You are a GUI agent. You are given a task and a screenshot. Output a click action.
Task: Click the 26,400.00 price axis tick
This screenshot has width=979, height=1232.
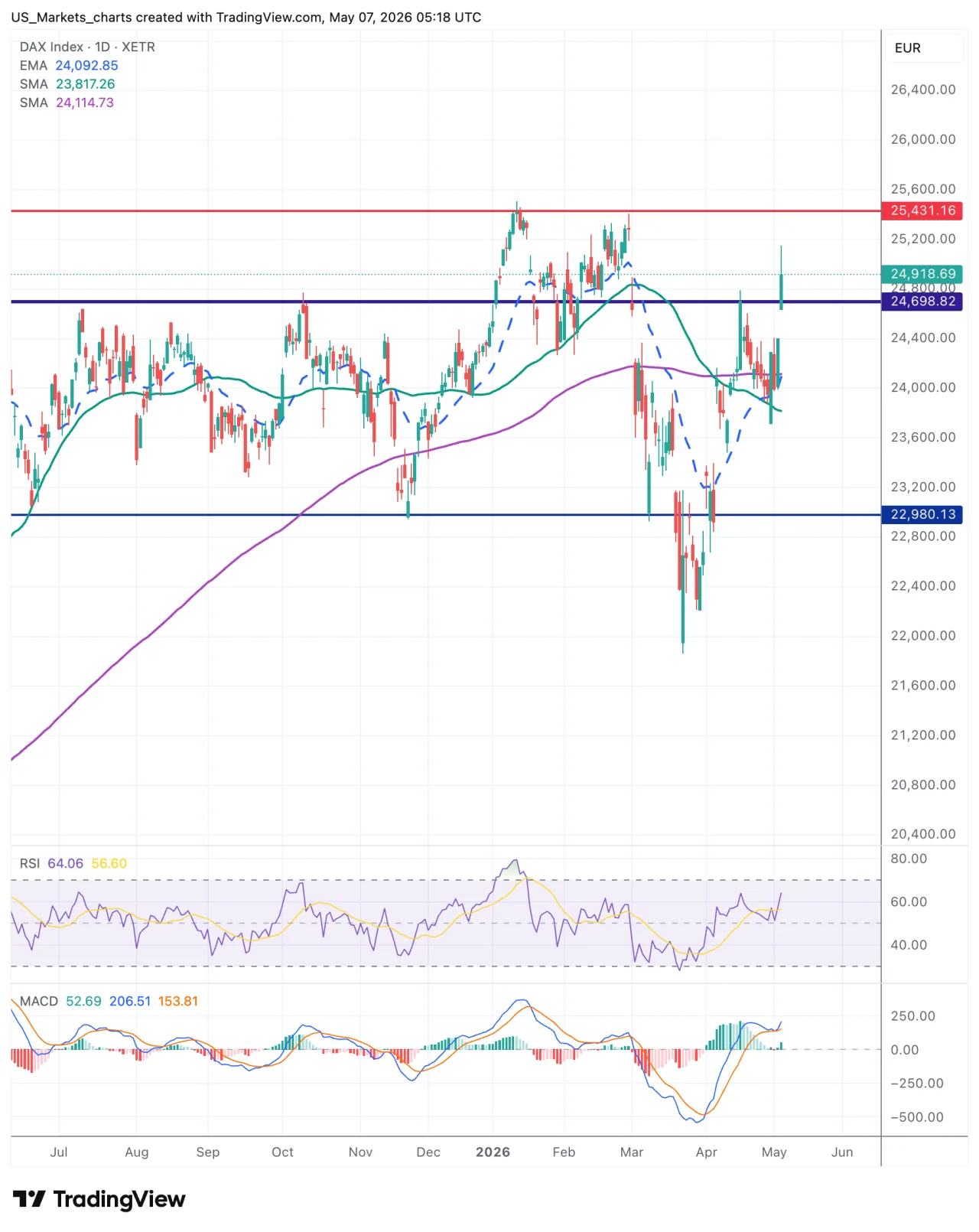point(923,90)
